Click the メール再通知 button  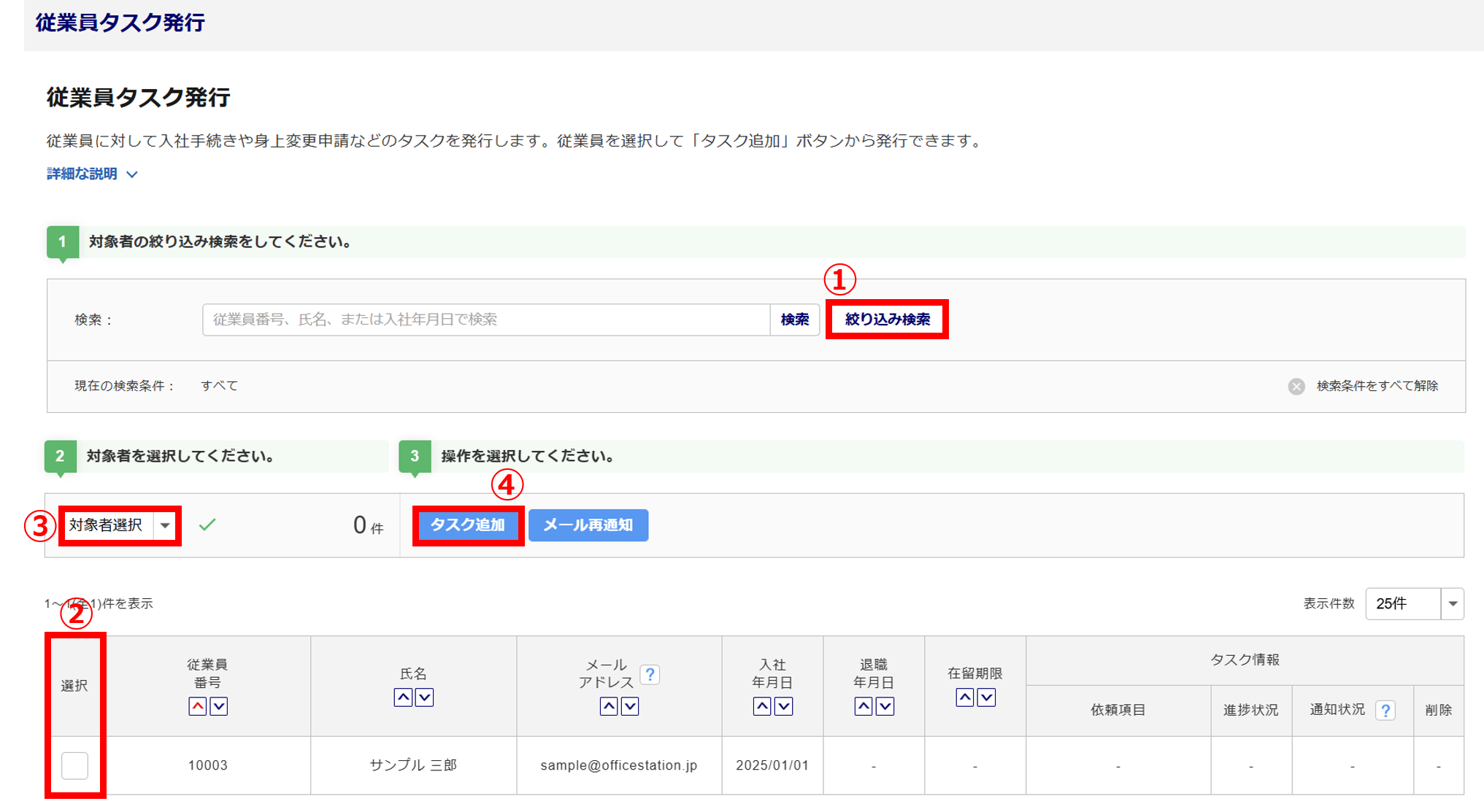[x=588, y=525]
